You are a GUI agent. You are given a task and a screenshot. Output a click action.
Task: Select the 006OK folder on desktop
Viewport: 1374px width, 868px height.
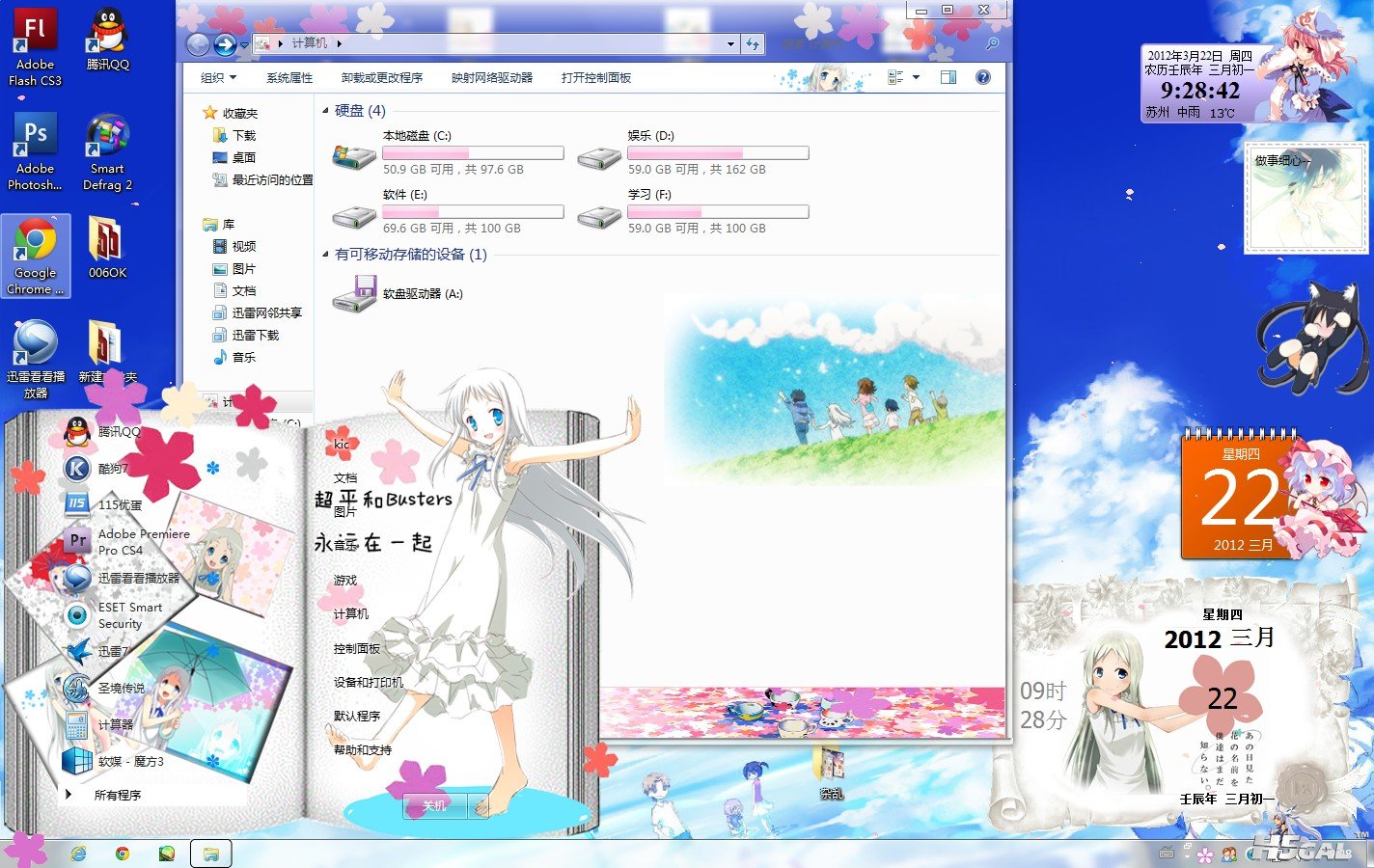(107, 248)
